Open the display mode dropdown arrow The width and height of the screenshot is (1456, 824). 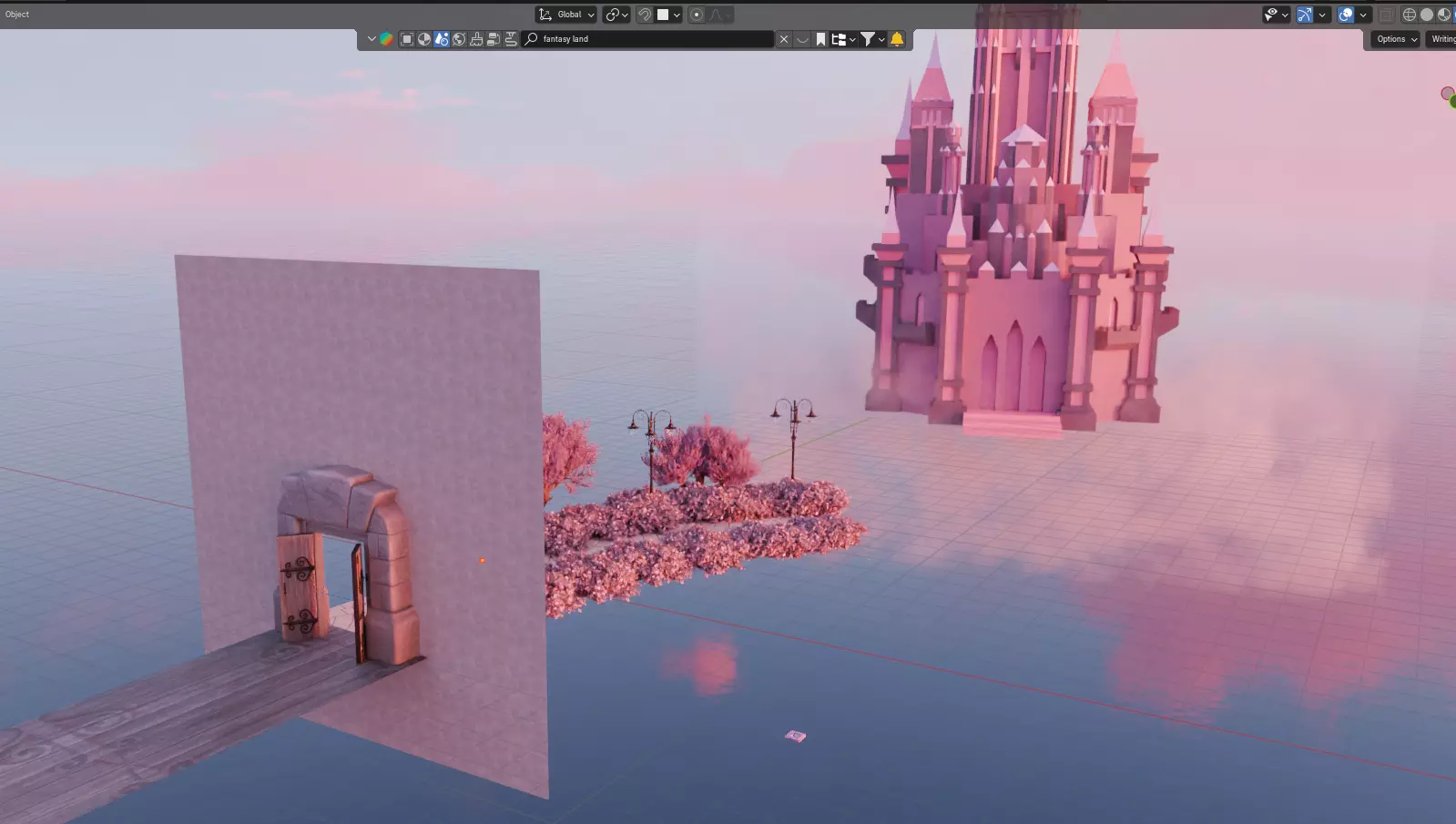click(x=852, y=39)
